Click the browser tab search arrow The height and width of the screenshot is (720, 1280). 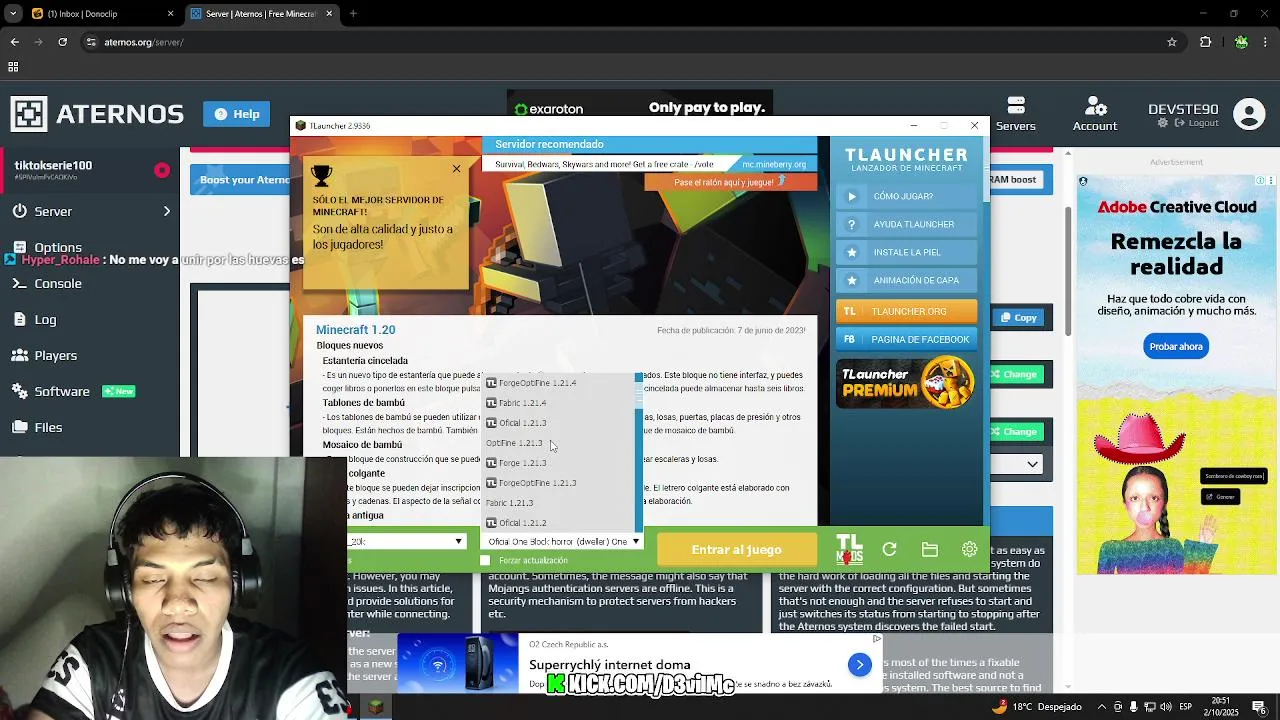pyautogui.click(x=13, y=14)
